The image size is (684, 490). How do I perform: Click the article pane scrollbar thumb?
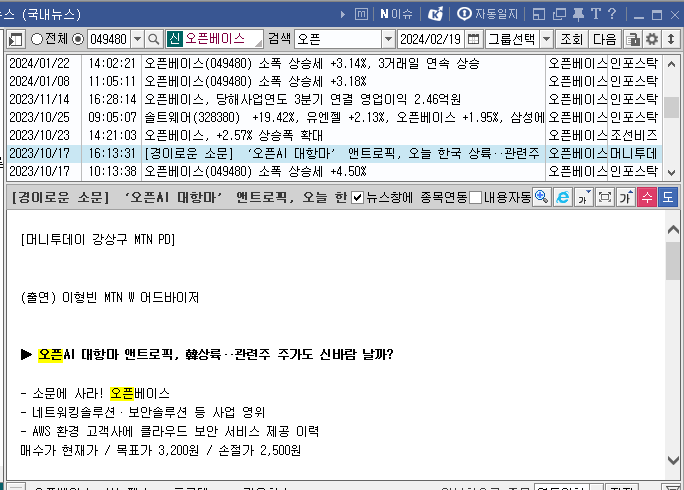[674, 261]
